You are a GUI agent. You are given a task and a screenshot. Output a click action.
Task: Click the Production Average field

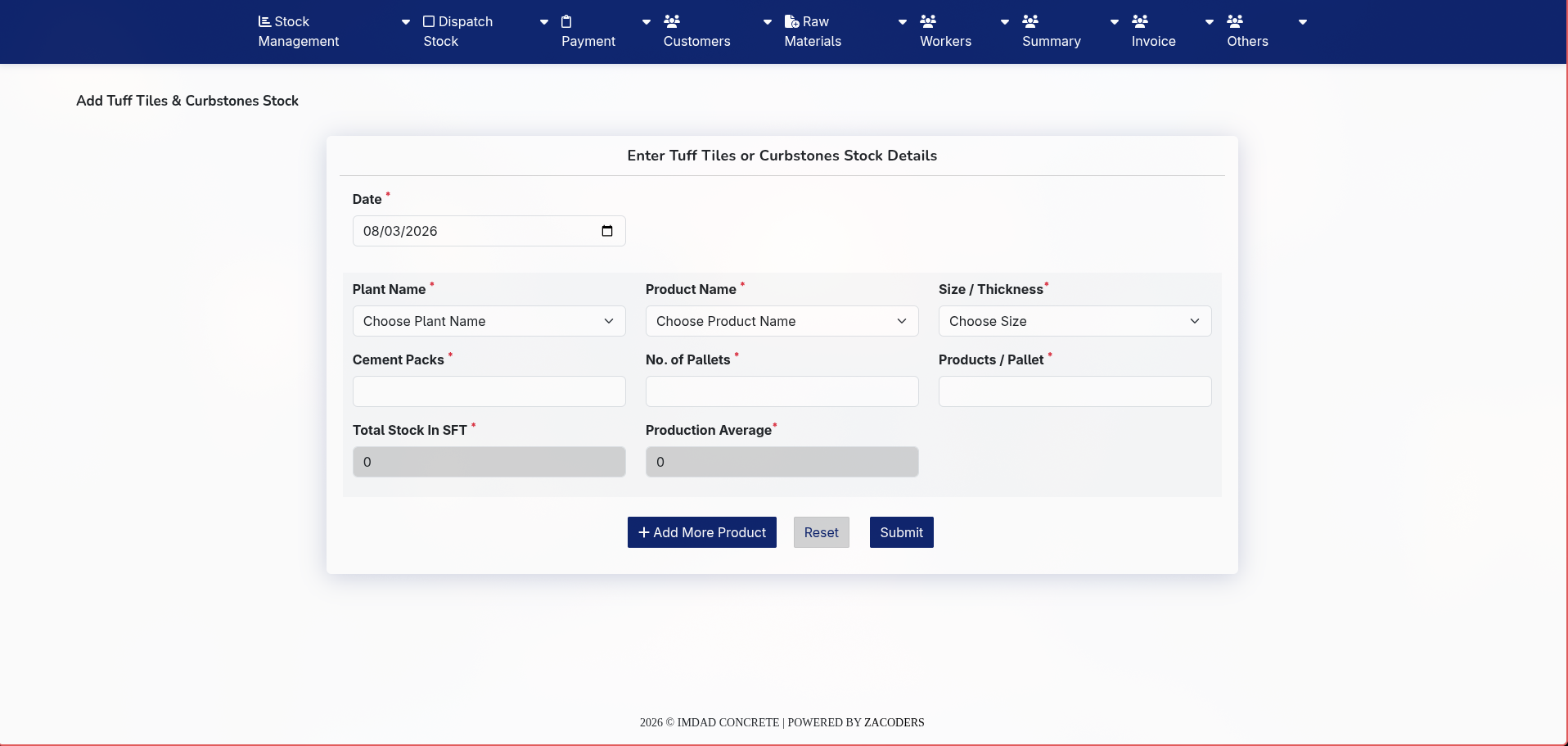pos(782,462)
